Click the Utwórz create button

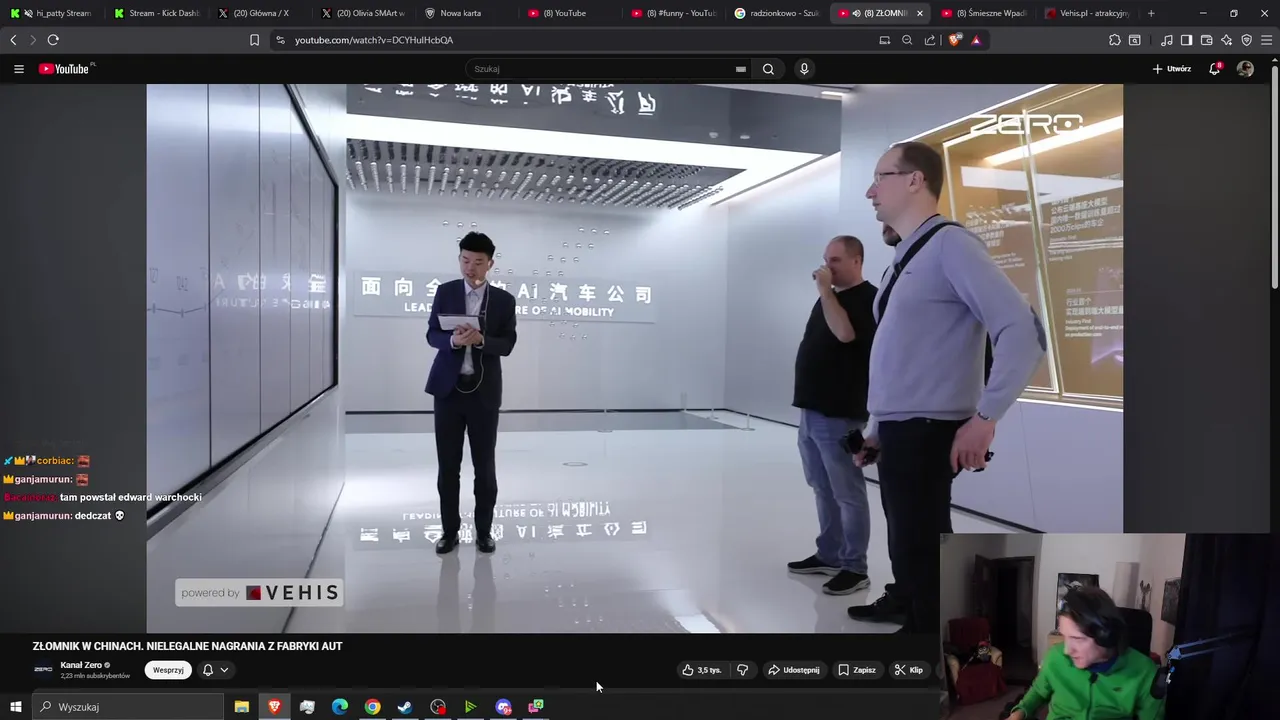[x=1172, y=69]
